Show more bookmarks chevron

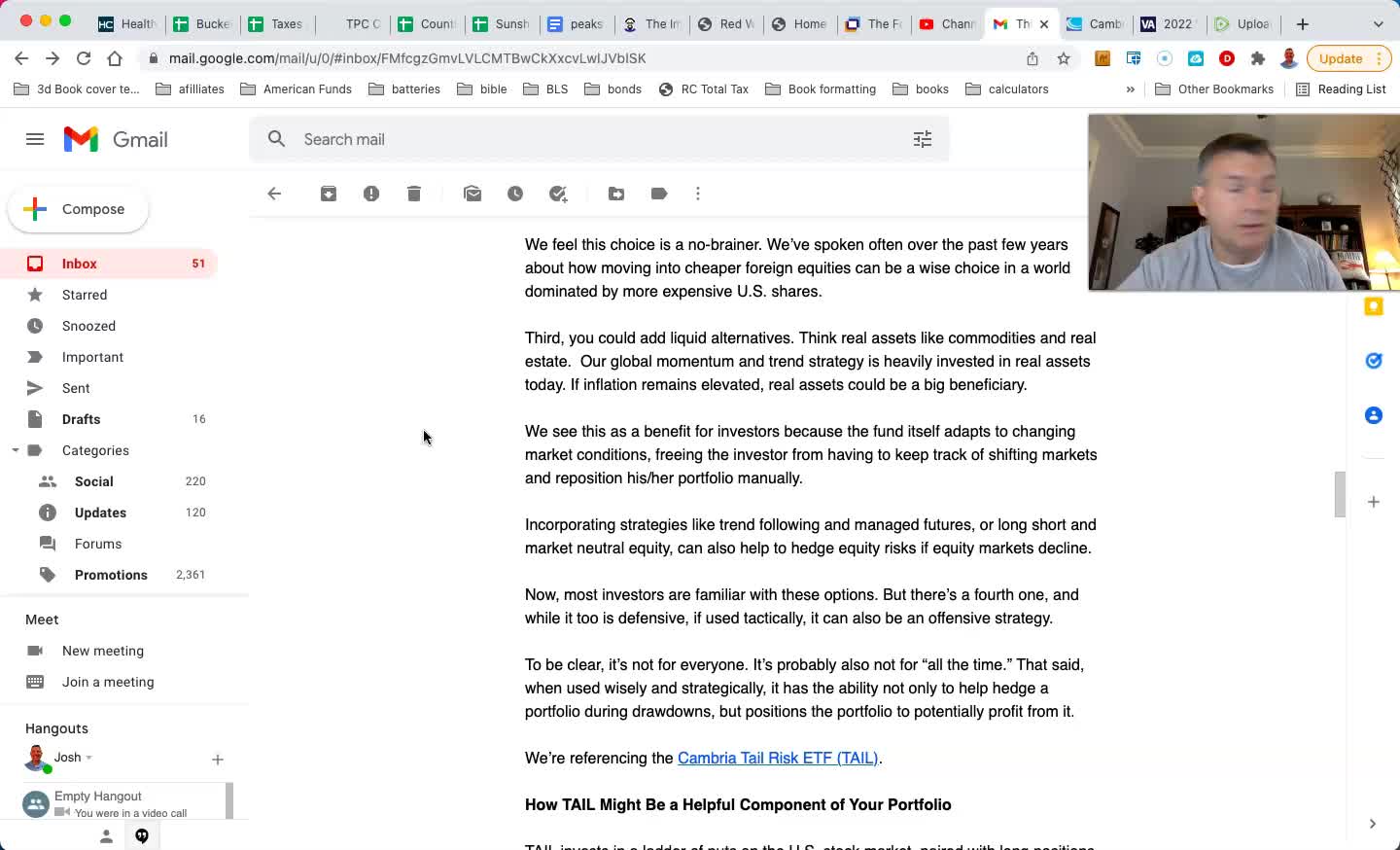click(1130, 89)
